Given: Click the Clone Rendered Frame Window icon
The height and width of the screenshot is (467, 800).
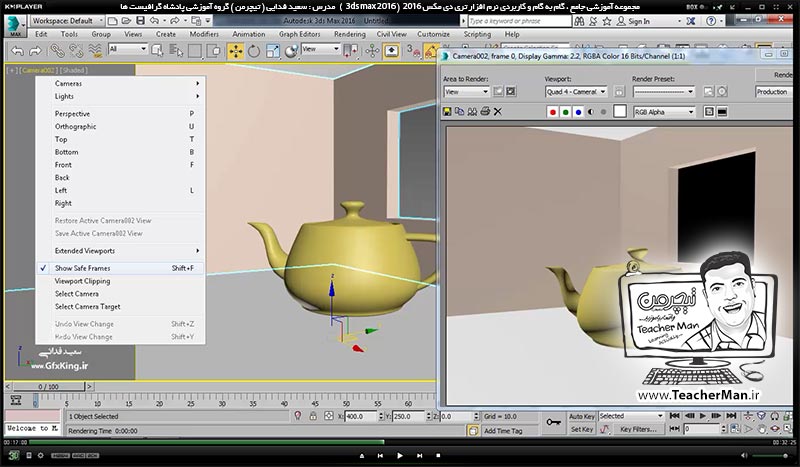Looking at the screenshot, I should point(472,111).
